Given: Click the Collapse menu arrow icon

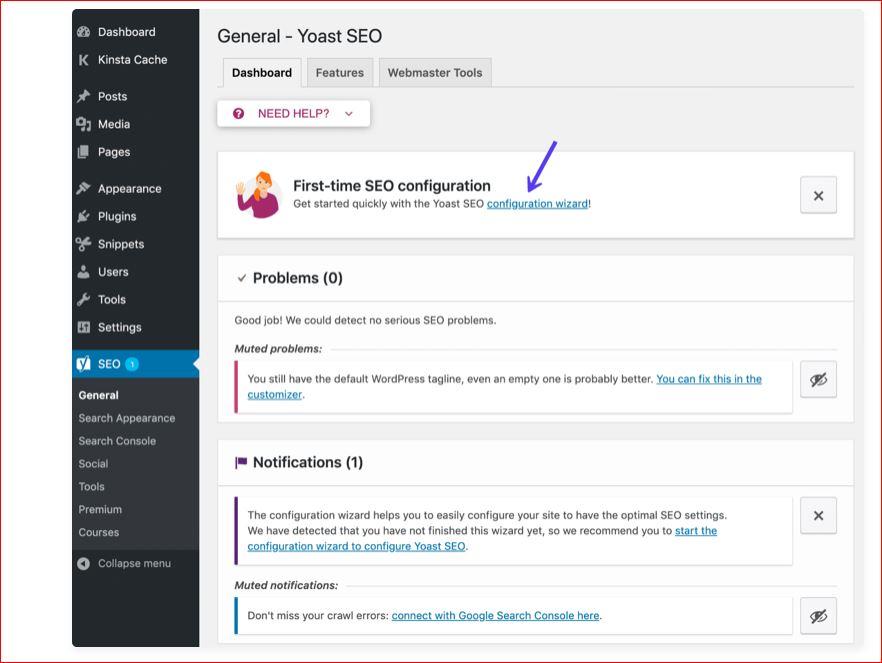Looking at the screenshot, I should pos(83,563).
